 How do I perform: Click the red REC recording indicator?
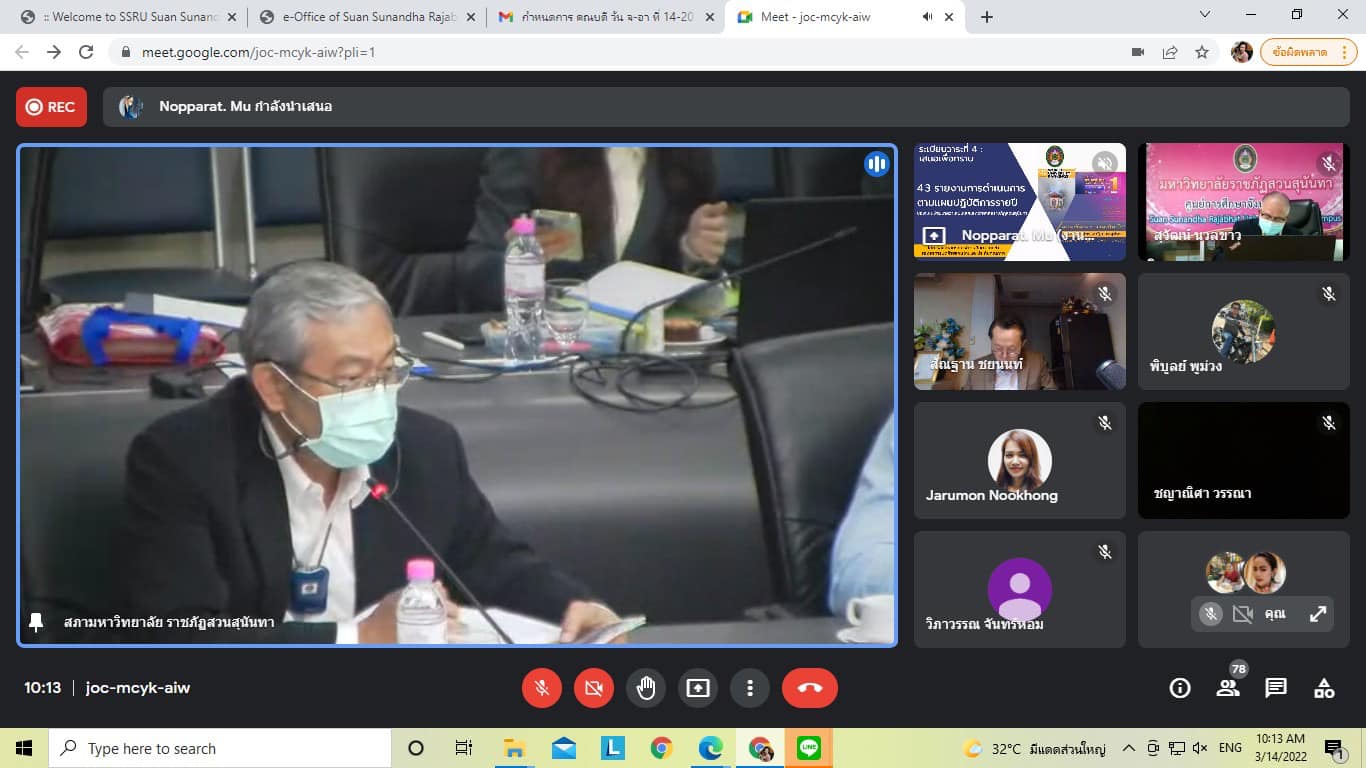point(51,107)
